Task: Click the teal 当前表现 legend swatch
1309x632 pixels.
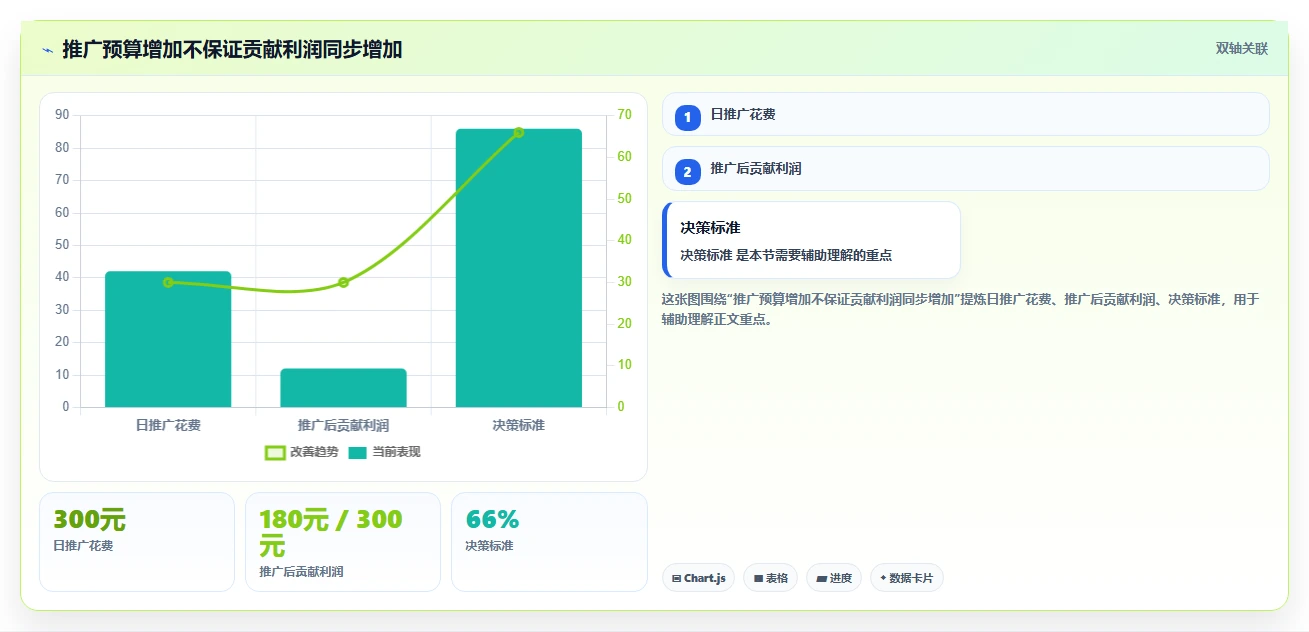Action: tap(358, 452)
